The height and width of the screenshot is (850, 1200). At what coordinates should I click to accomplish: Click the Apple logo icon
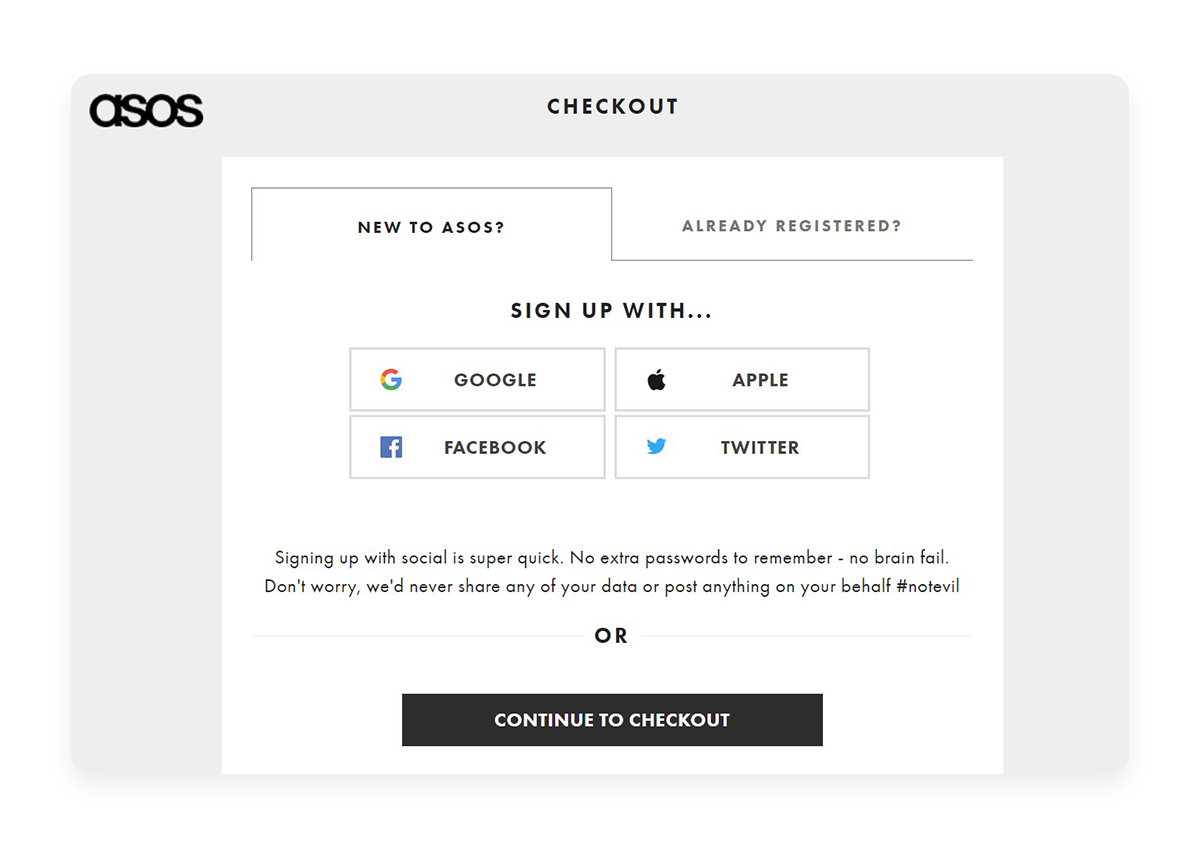pyautogui.click(x=656, y=379)
